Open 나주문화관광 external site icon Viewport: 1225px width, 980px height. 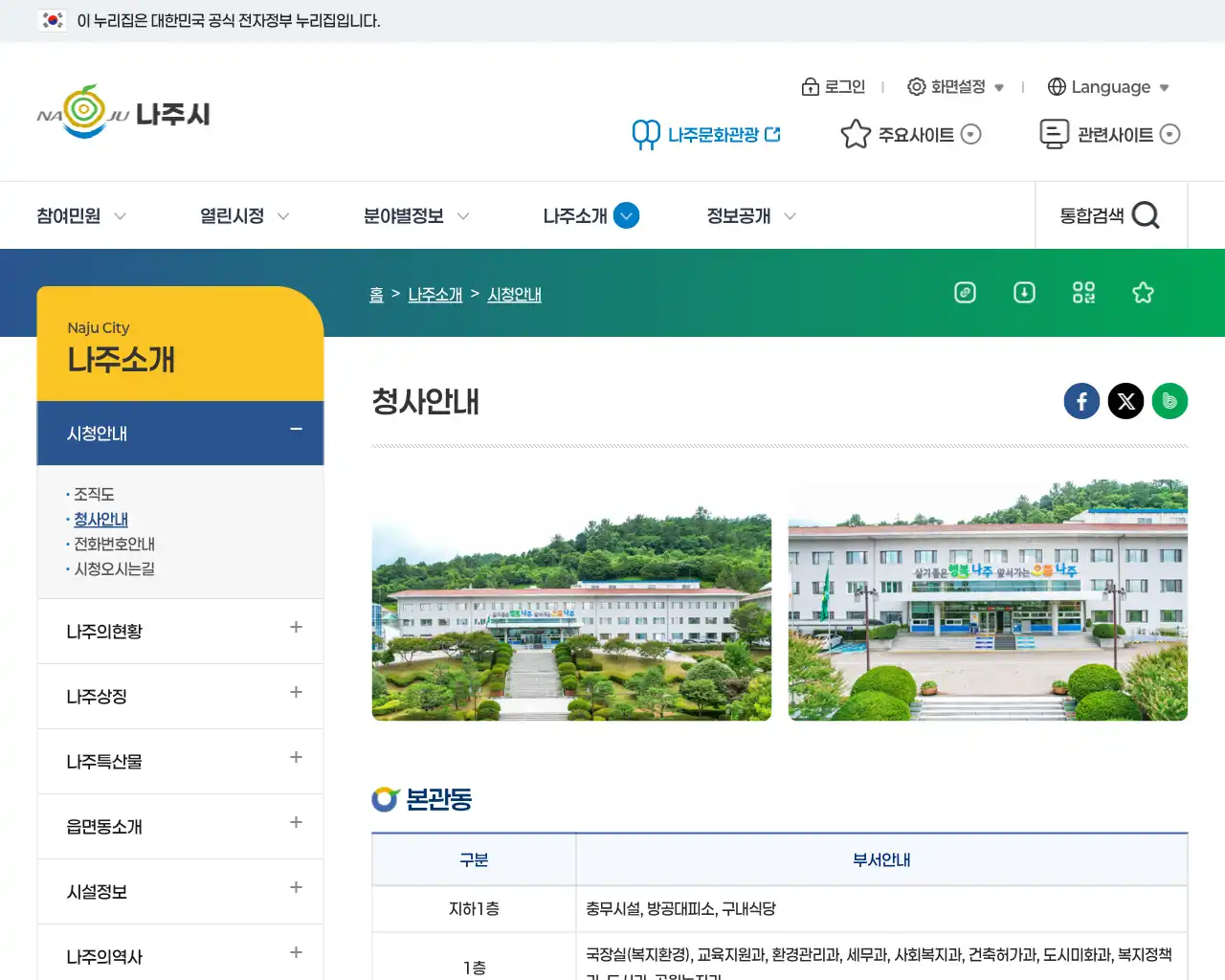click(x=775, y=134)
